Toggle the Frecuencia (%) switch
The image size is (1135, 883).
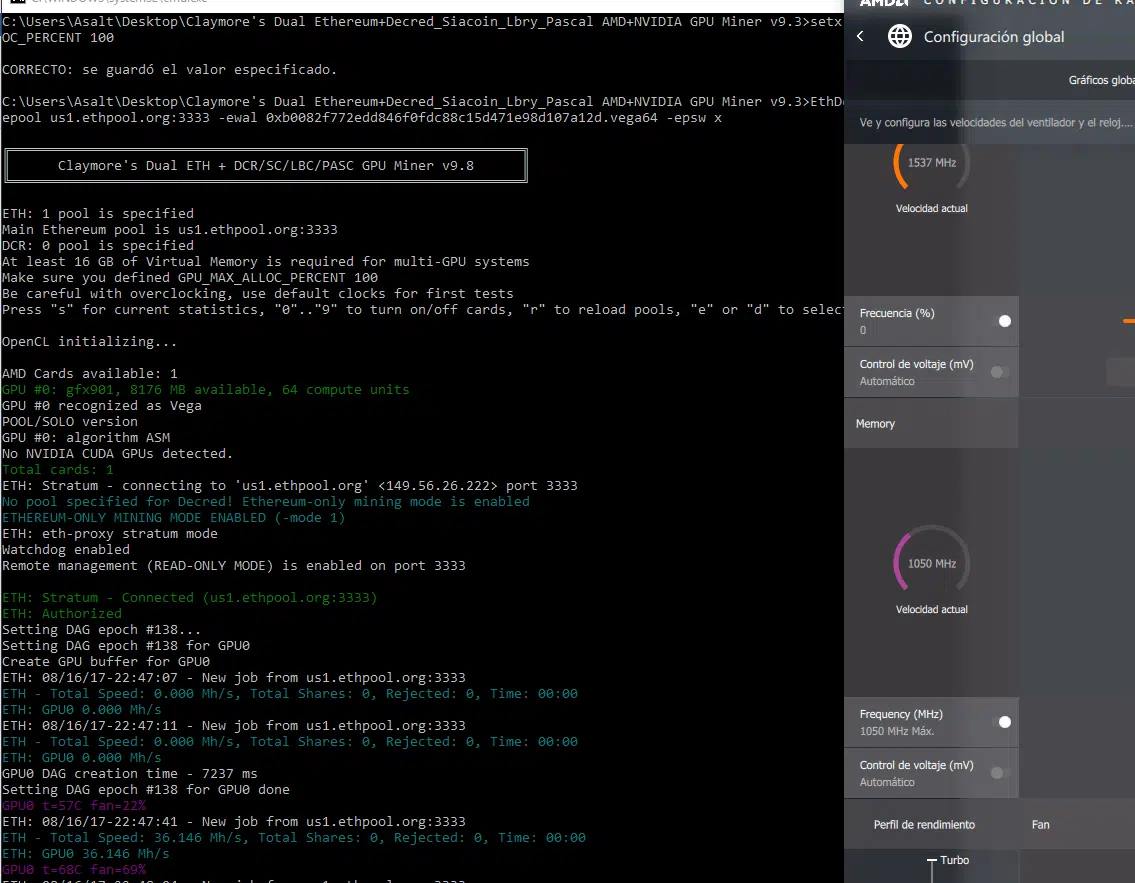point(1003,321)
